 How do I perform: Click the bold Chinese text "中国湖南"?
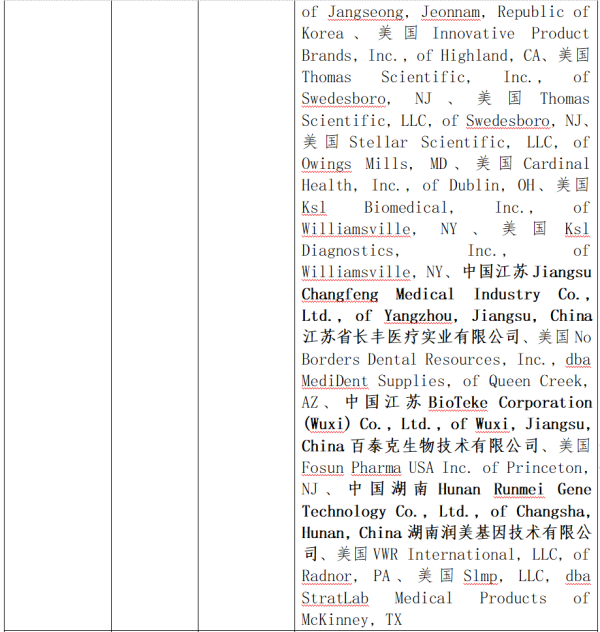pyautogui.click(x=388, y=490)
